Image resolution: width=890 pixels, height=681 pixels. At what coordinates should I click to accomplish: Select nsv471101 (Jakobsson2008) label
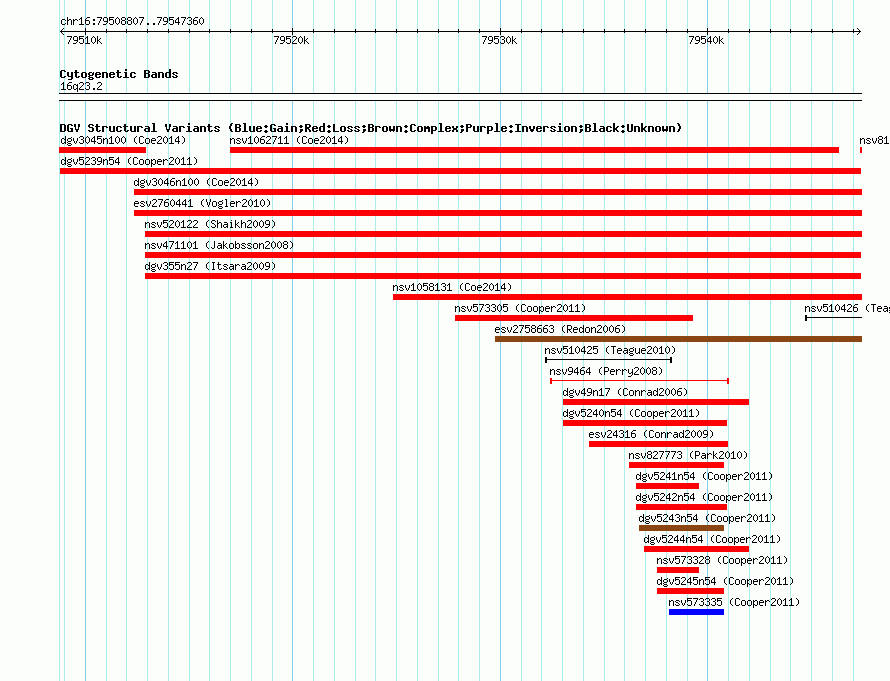219,245
